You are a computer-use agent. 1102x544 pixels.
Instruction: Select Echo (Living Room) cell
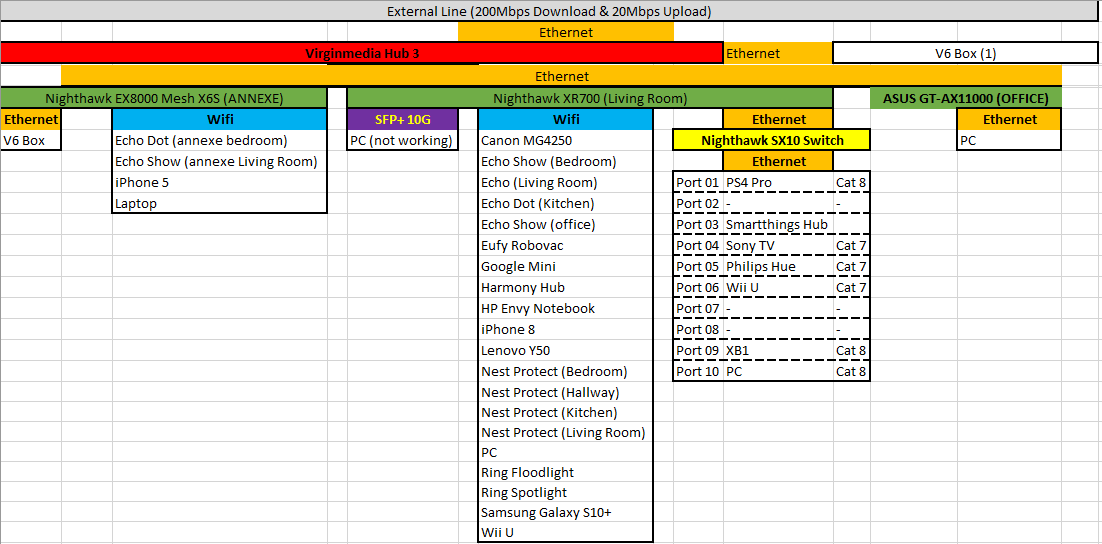point(566,183)
